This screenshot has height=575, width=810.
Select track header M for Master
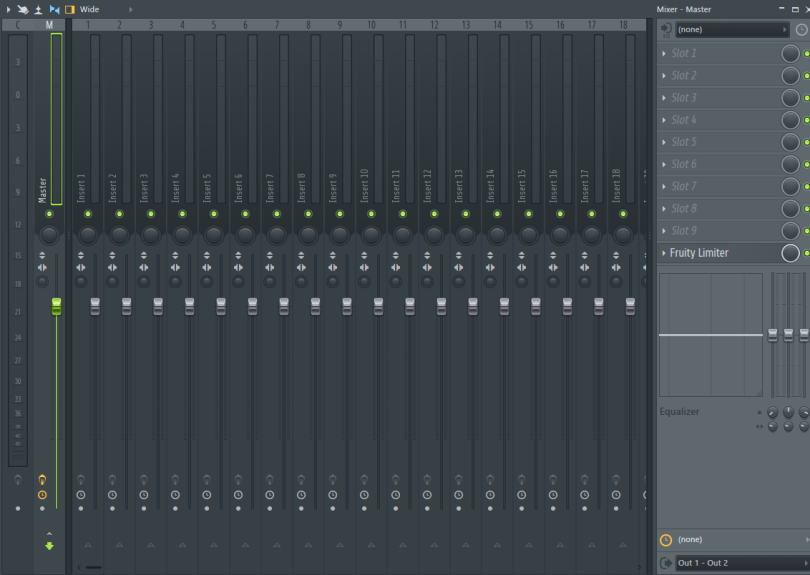tap(49, 25)
